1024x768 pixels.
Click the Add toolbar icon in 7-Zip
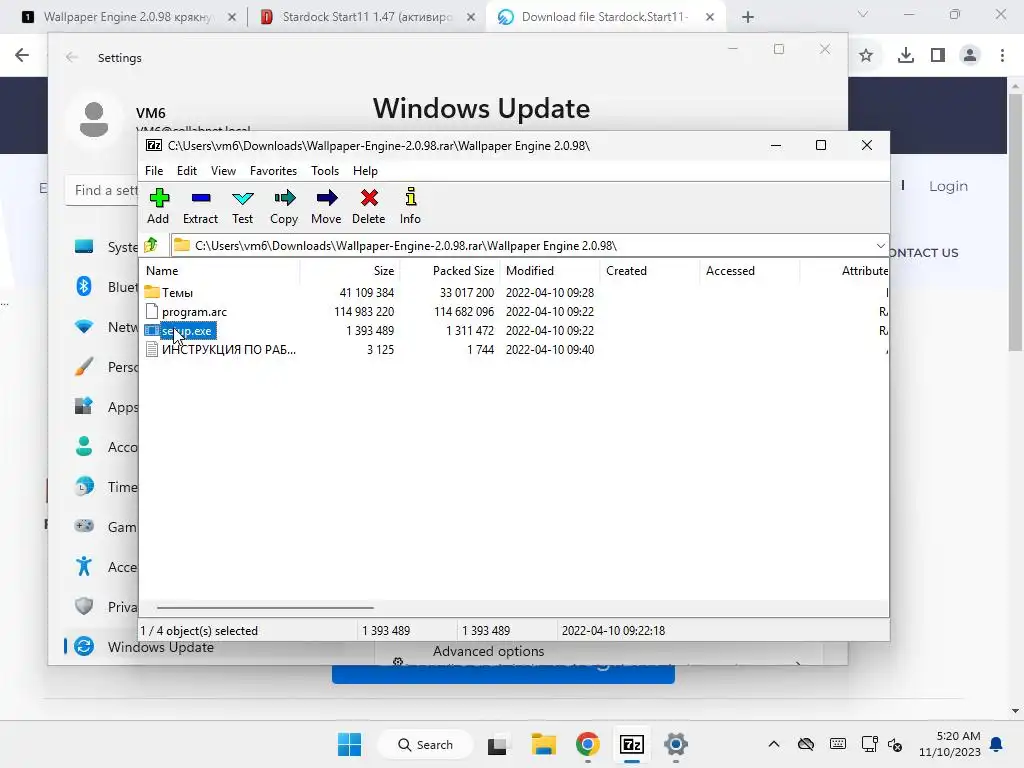[x=159, y=198]
